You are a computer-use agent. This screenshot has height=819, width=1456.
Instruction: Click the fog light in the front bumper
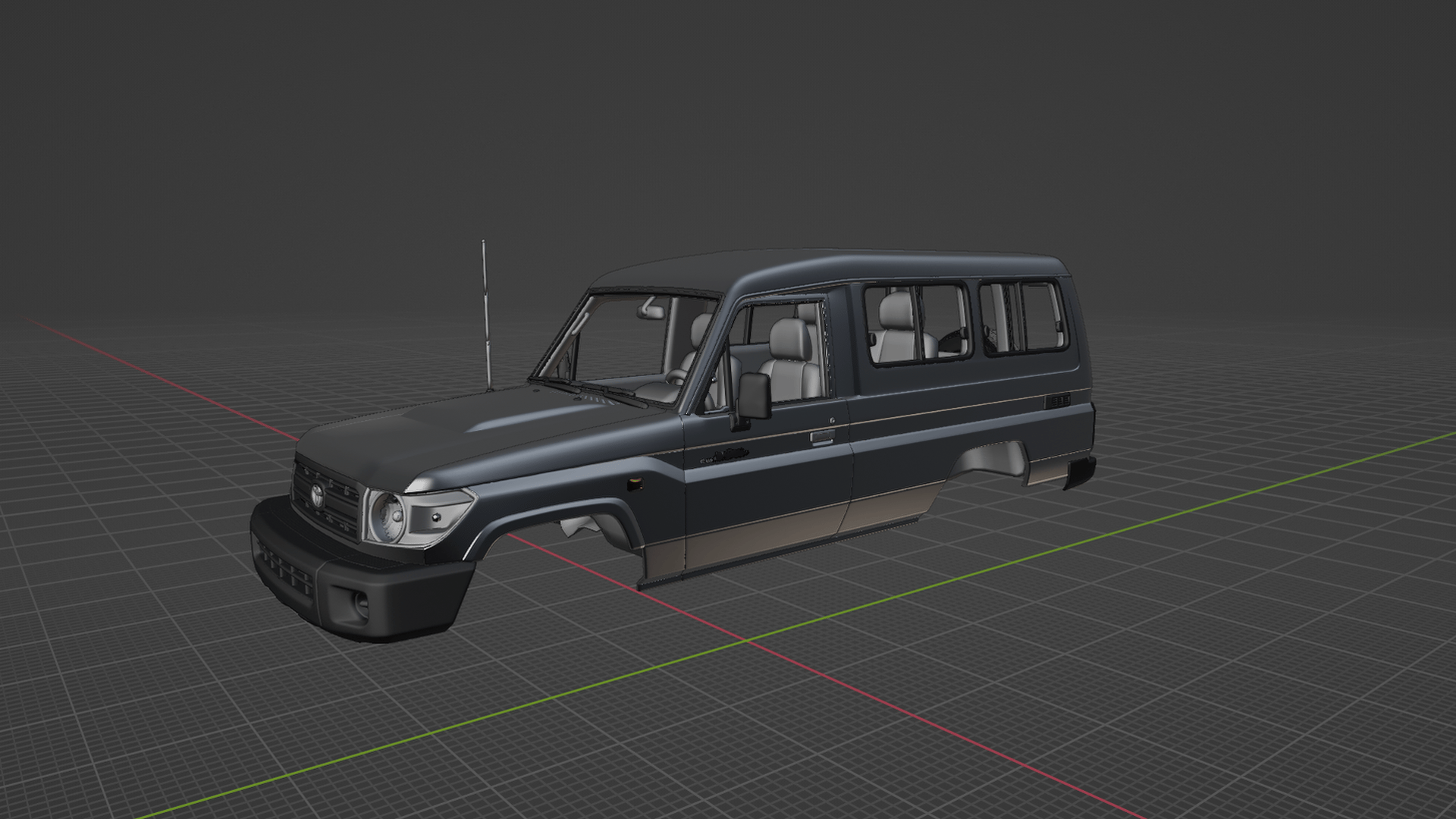pos(361,605)
